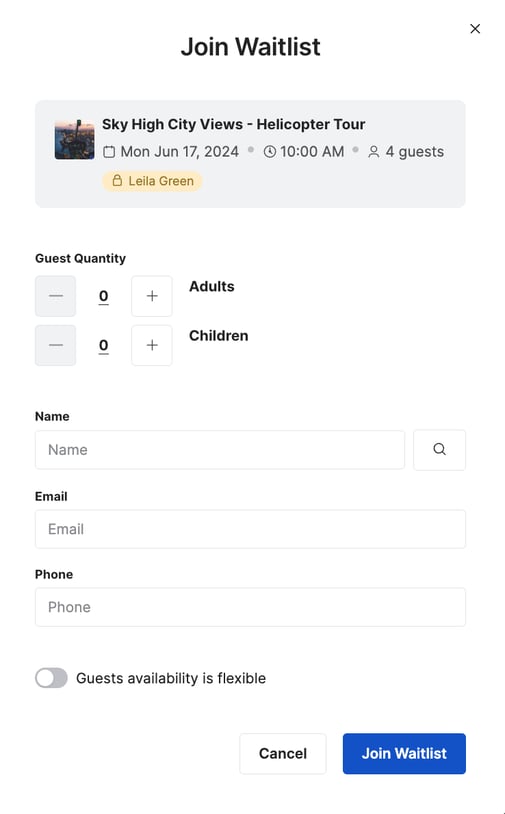Click the helicopter tour thumbnail image

pos(75,139)
